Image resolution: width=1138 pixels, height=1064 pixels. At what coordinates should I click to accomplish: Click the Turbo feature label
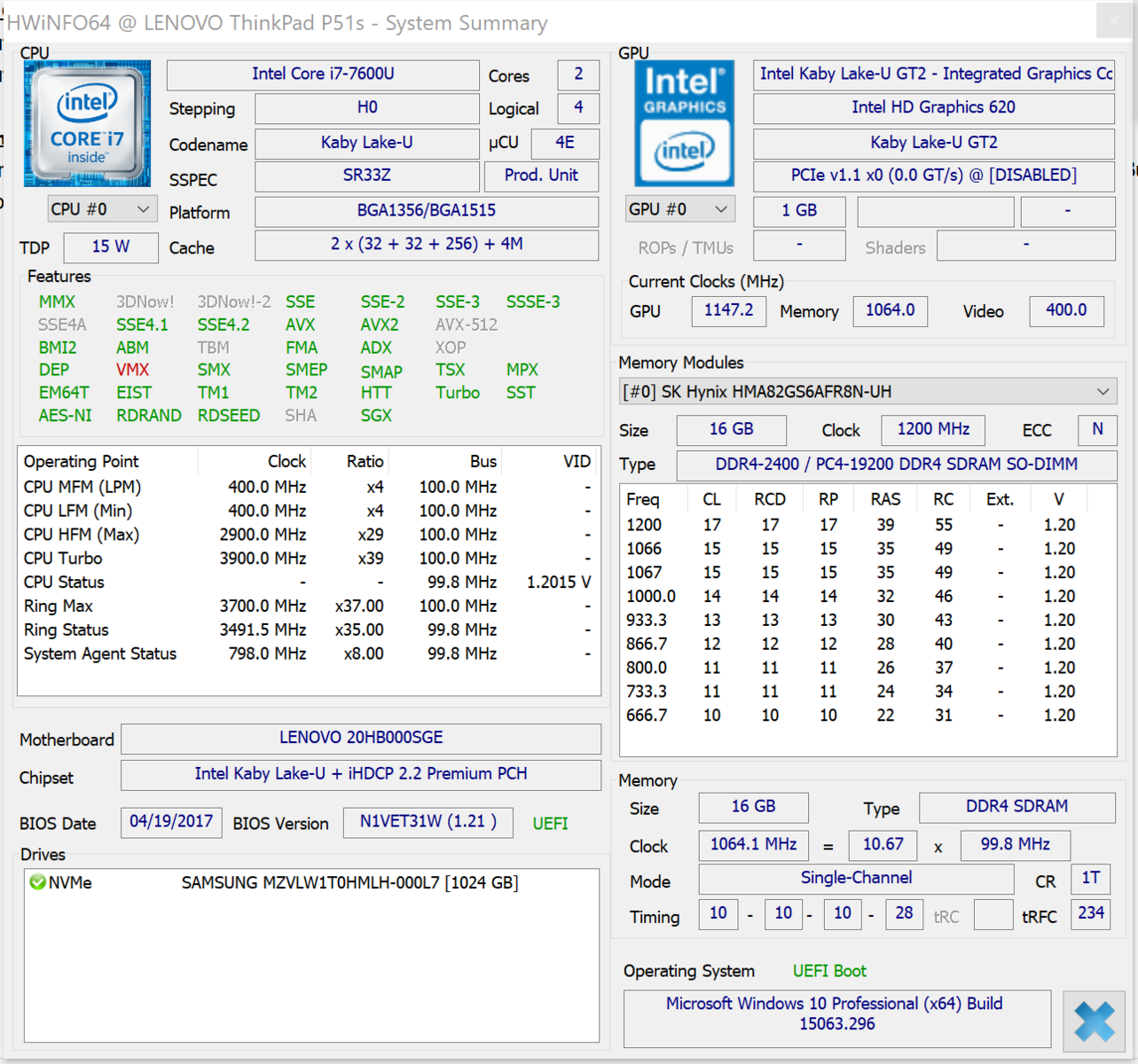point(458,392)
